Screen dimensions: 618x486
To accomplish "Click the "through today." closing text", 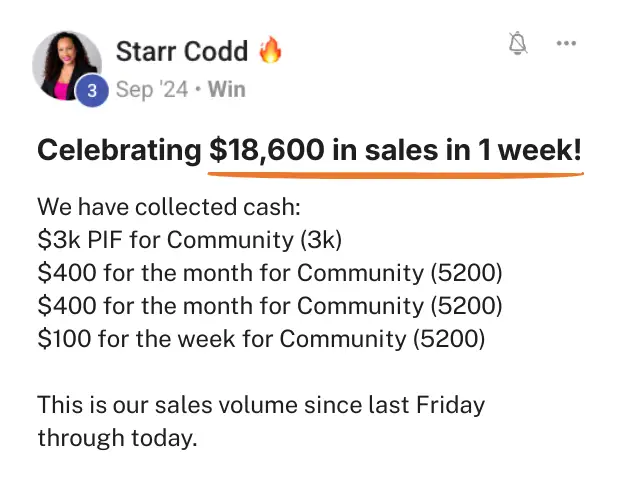I will click(117, 438).
